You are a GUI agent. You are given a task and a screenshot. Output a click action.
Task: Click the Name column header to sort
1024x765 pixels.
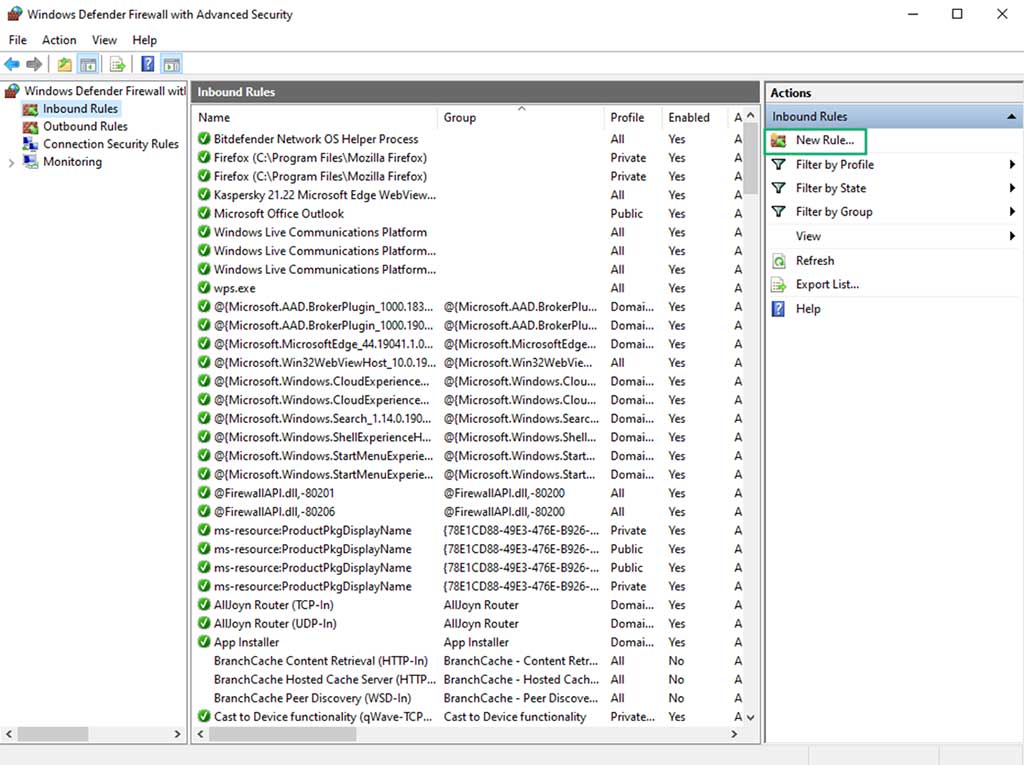pyautogui.click(x=214, y=117)
